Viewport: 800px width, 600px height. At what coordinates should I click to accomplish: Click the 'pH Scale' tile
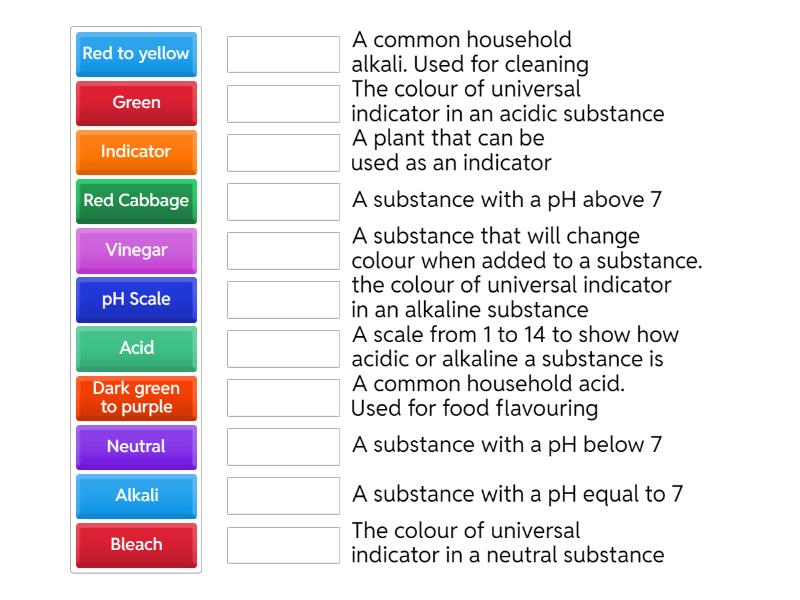(137, 299)
